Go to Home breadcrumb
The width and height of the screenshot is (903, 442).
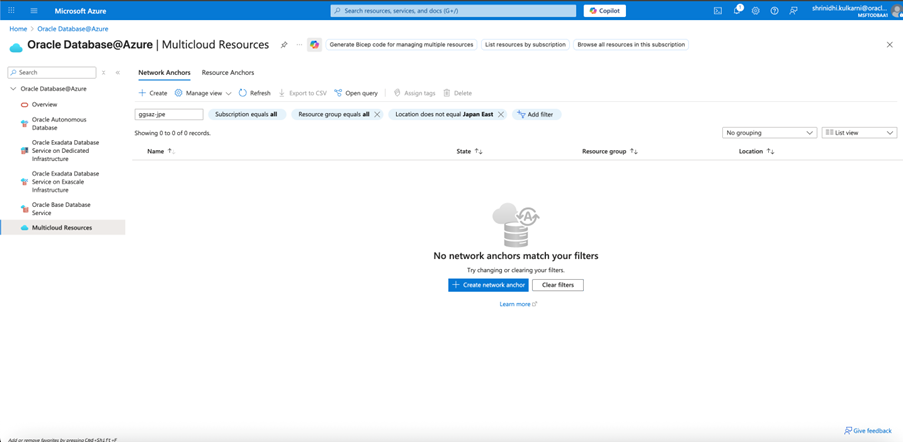click(18, 28)
